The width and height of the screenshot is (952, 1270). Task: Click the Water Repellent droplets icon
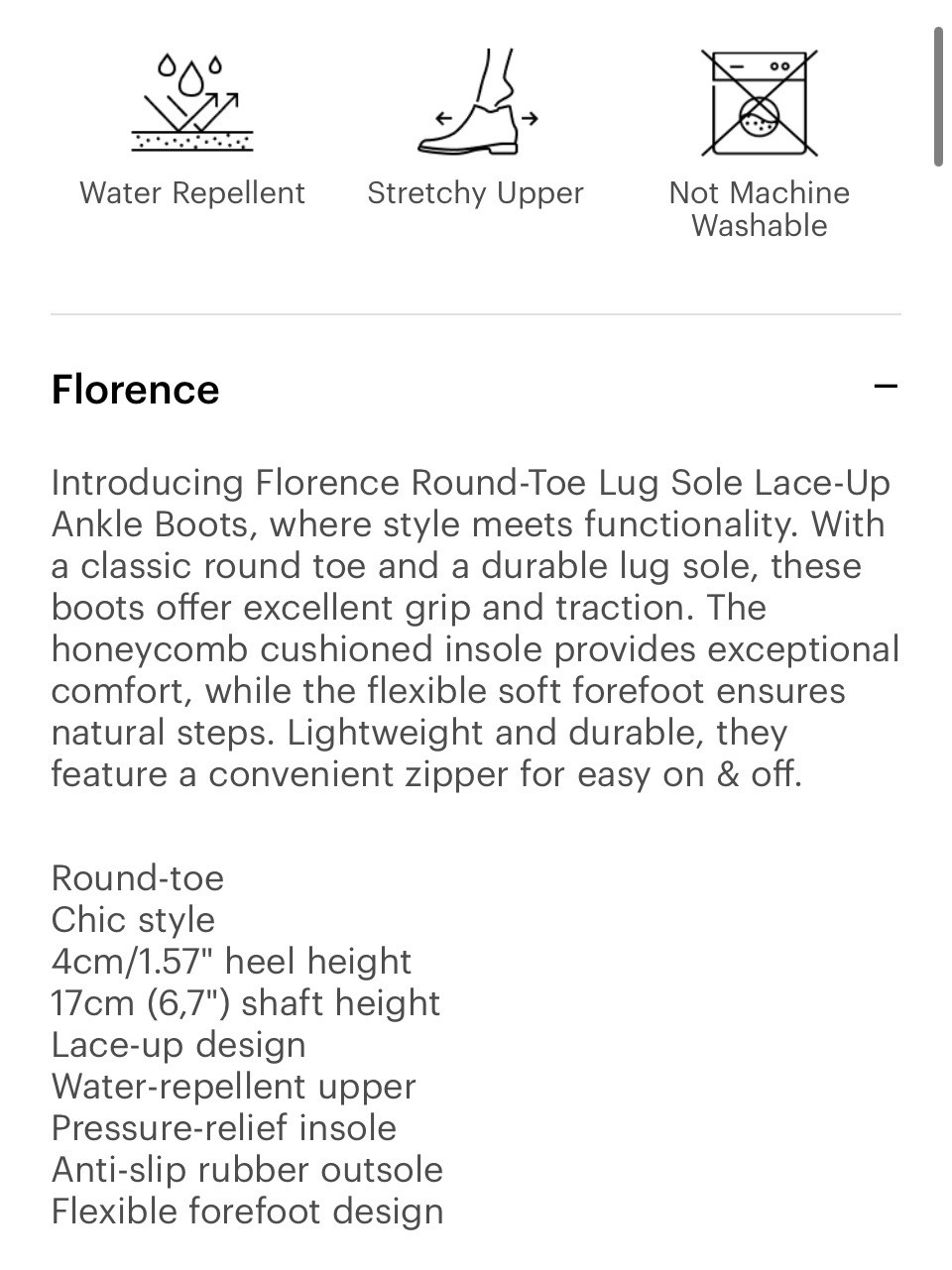tap(192, 103)
